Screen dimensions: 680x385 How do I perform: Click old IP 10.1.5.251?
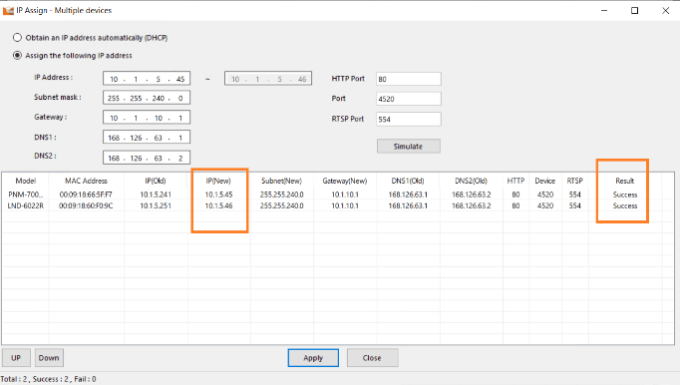point(155,206)
